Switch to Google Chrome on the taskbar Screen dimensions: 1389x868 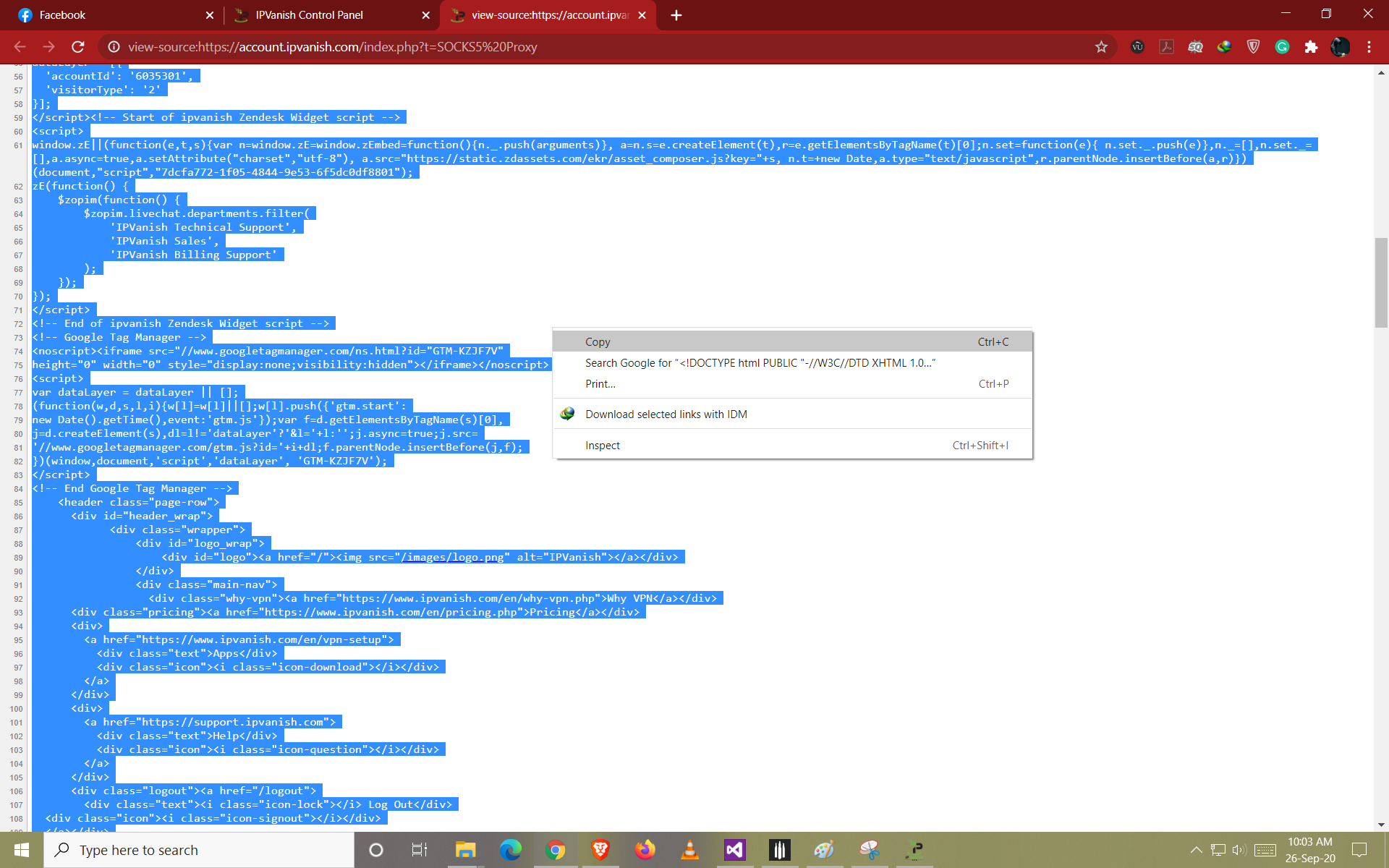pos(555,850)
